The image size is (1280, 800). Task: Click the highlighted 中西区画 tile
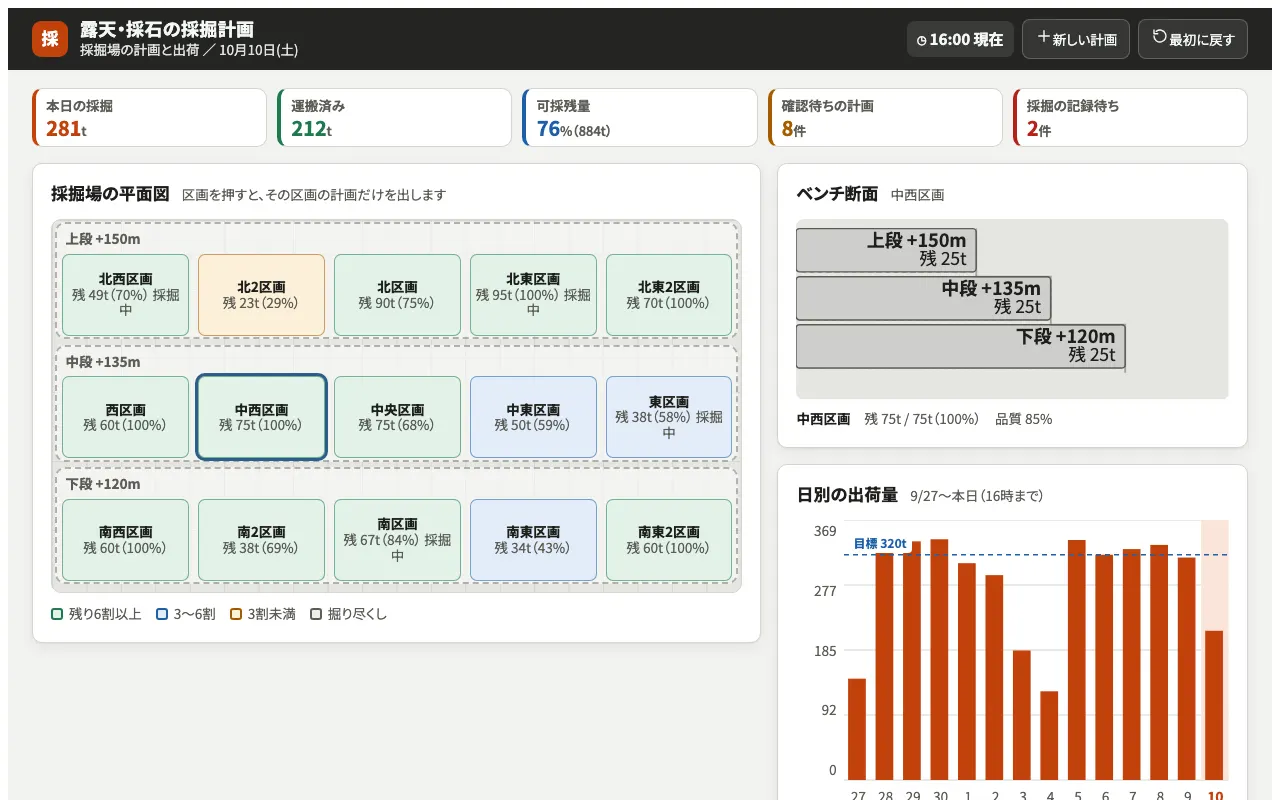click(x=261, y=417)
